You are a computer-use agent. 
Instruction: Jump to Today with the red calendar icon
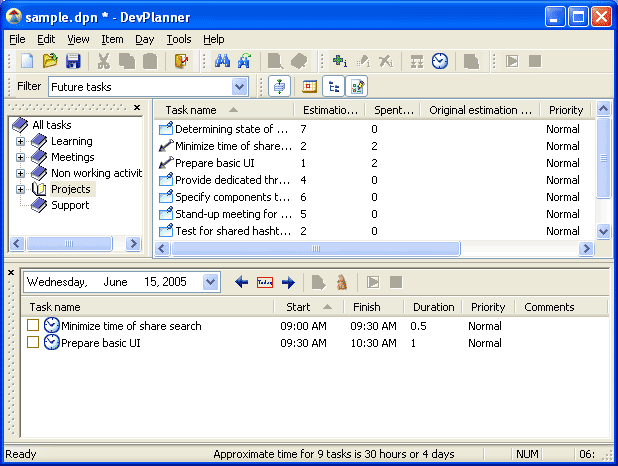tap(265, 282)
